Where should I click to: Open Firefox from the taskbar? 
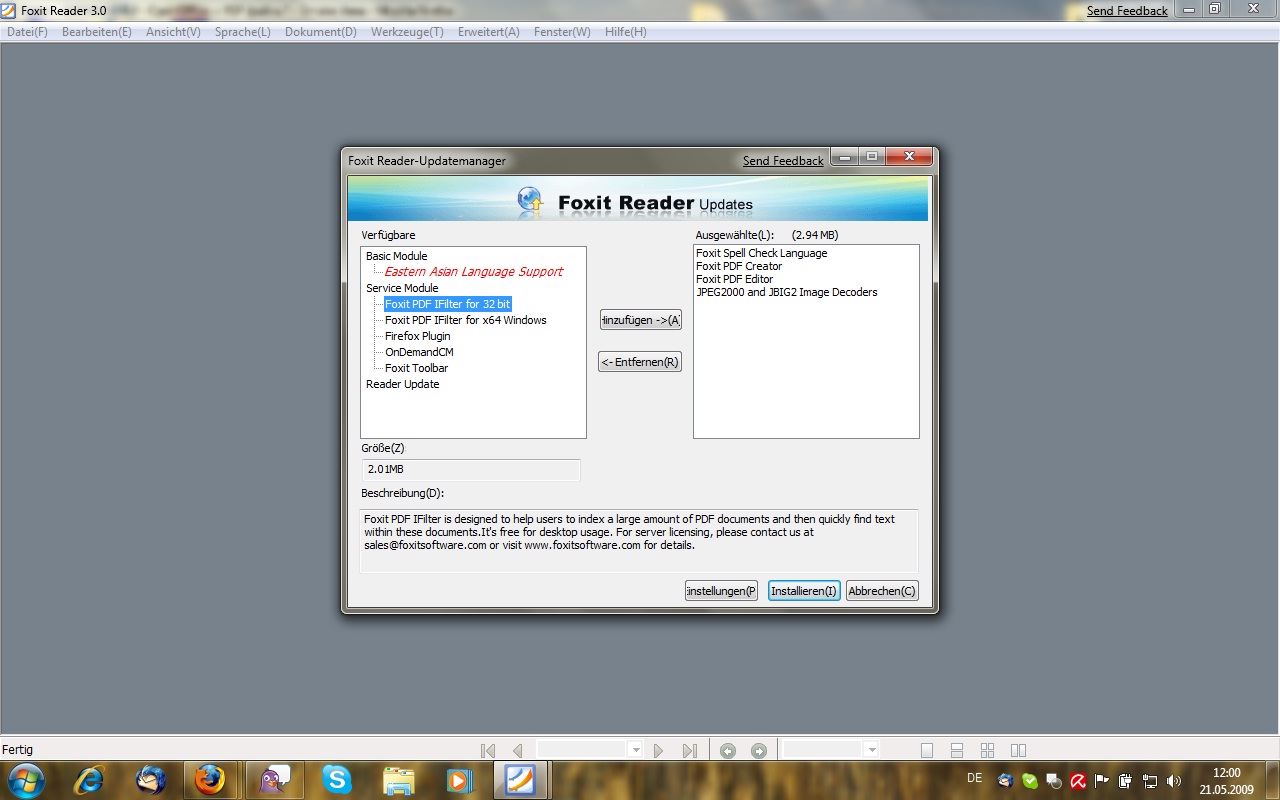coord(210,779)
